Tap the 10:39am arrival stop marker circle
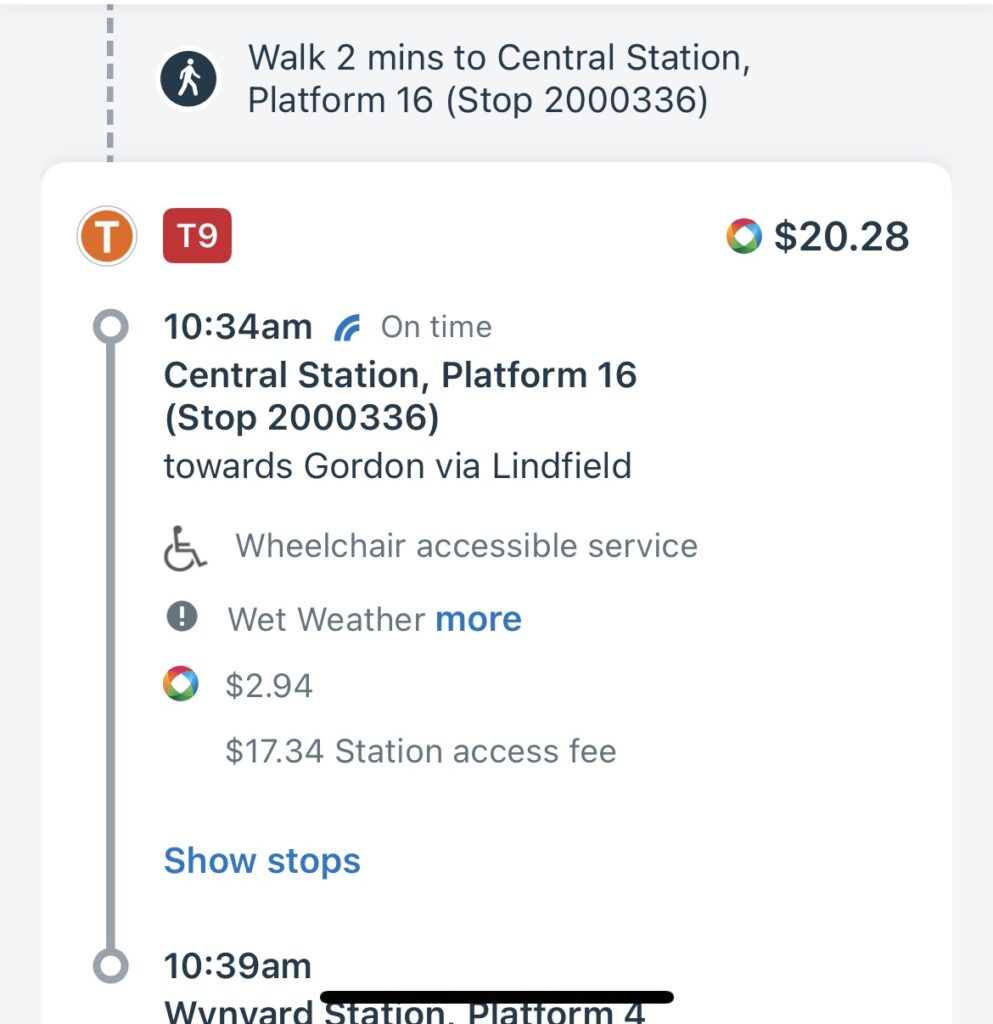This screenshot has width=993, height=1024. click(x=110, y=965)
